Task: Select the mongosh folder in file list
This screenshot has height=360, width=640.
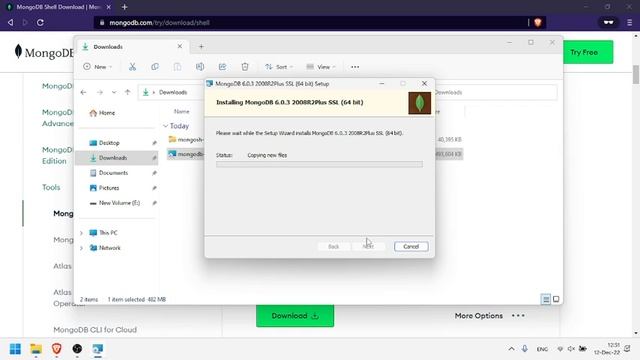Action: 186,140
